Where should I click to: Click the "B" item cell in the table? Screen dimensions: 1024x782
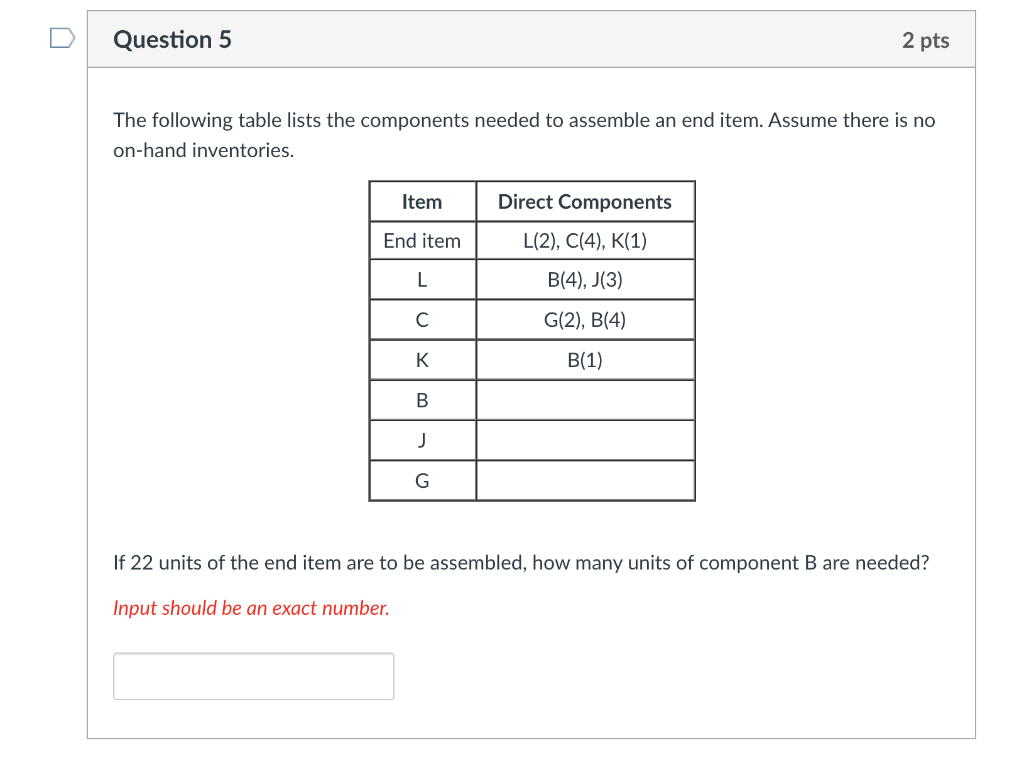[x=422, y=399]
